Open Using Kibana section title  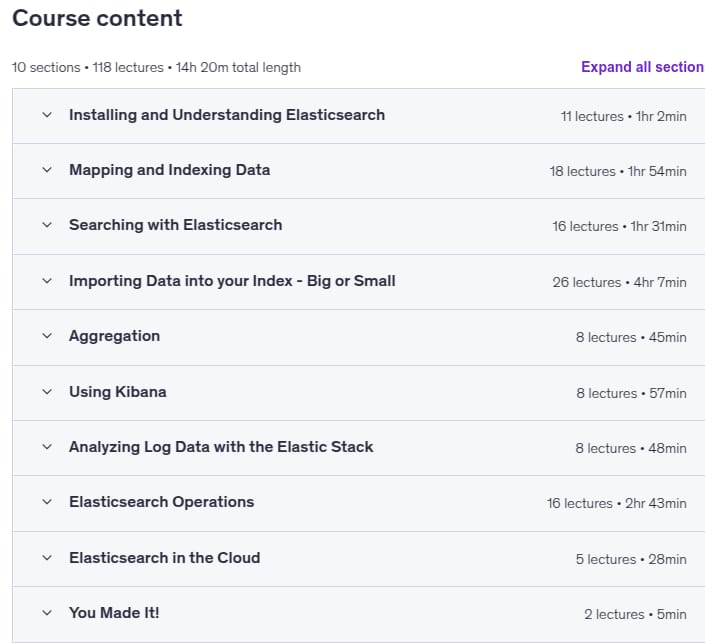(117, 392)
